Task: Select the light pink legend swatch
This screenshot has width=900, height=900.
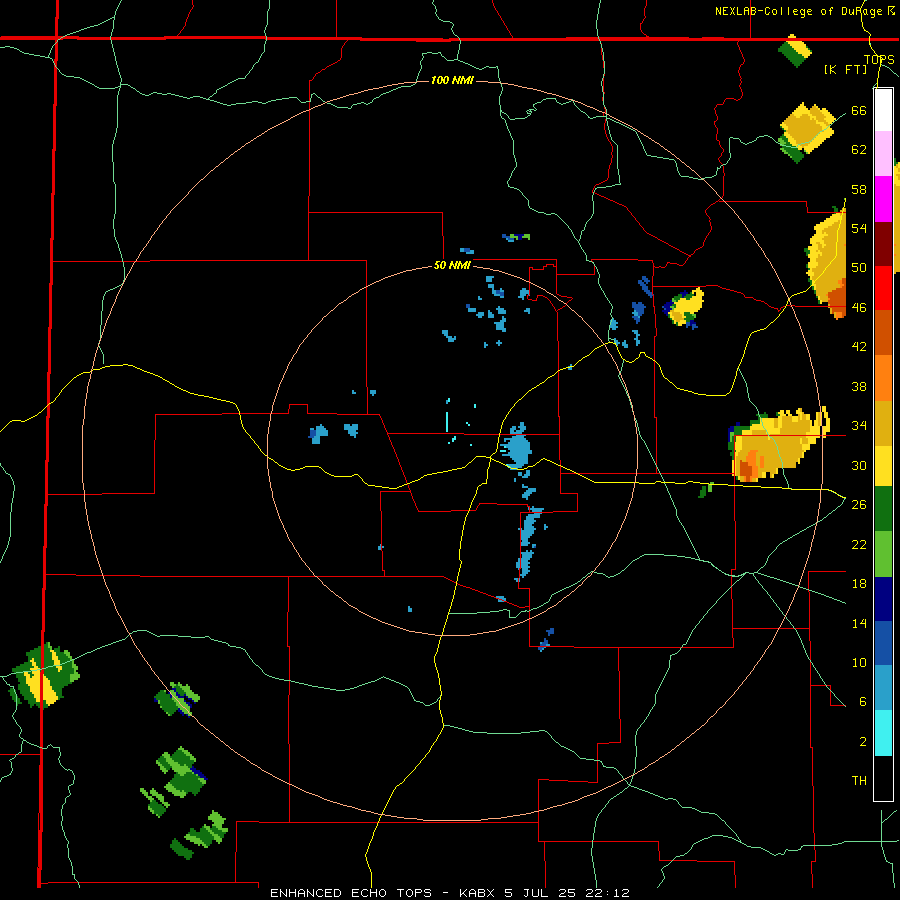Action: point(883,154)
